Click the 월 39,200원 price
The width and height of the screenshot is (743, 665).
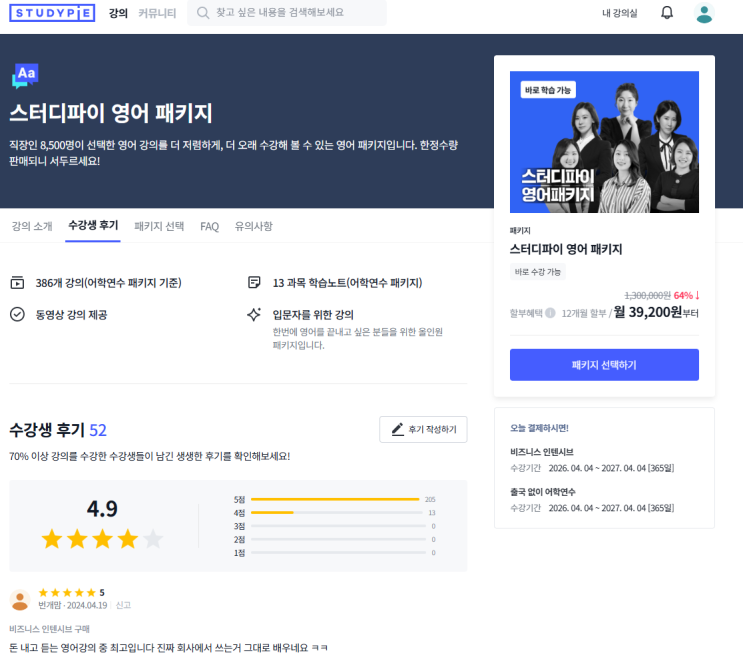(x=648, y=312)
